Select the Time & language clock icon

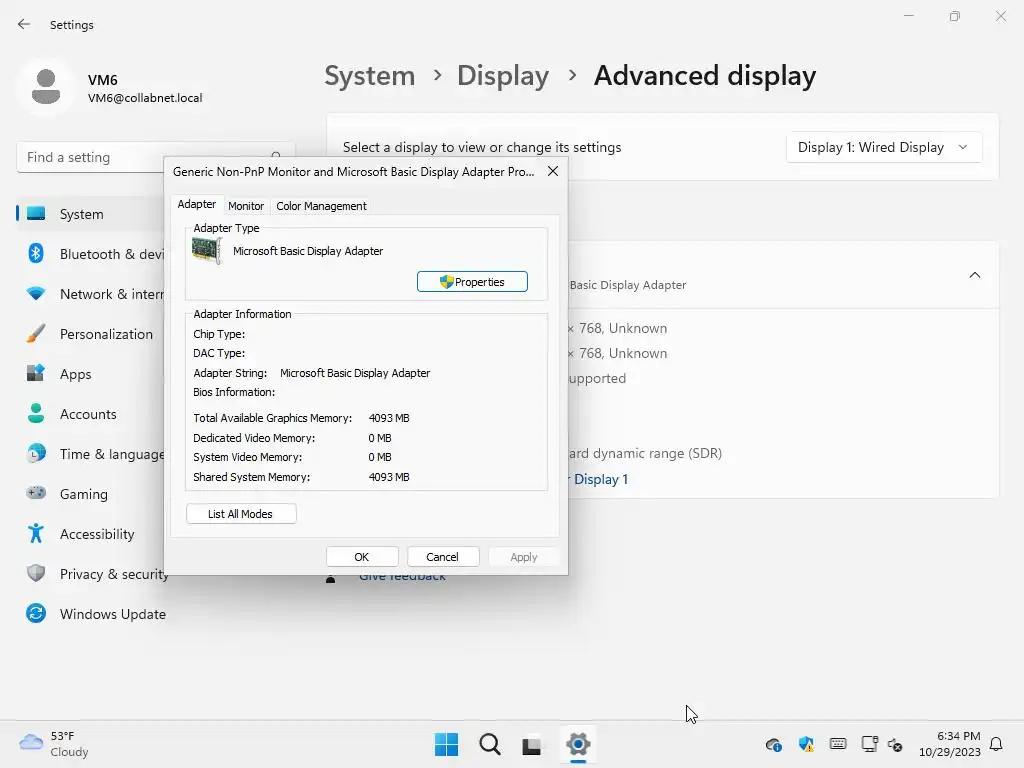point(36,453)
